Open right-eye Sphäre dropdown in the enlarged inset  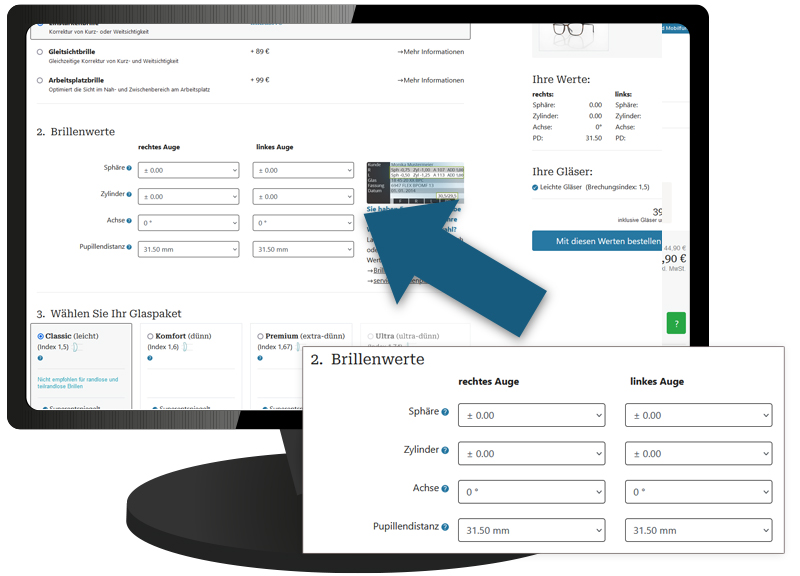tap(531, 415)
